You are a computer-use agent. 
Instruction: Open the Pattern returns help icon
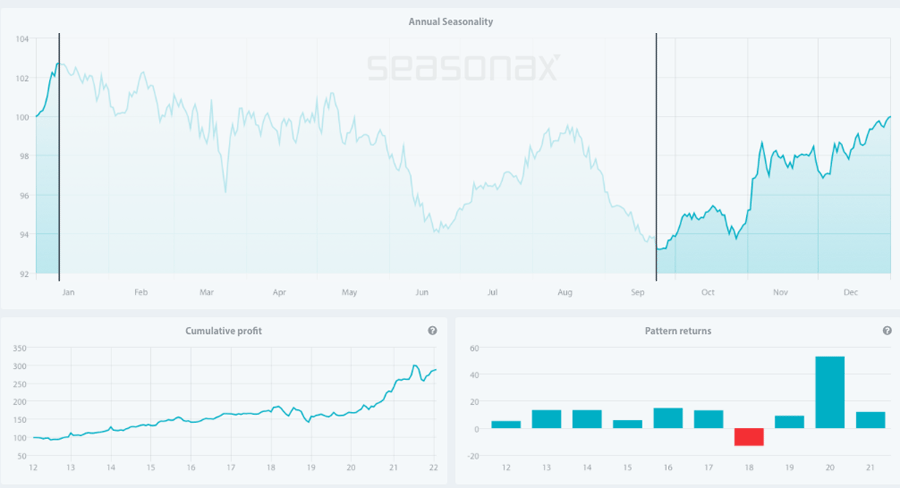click(x=887, y=331)
